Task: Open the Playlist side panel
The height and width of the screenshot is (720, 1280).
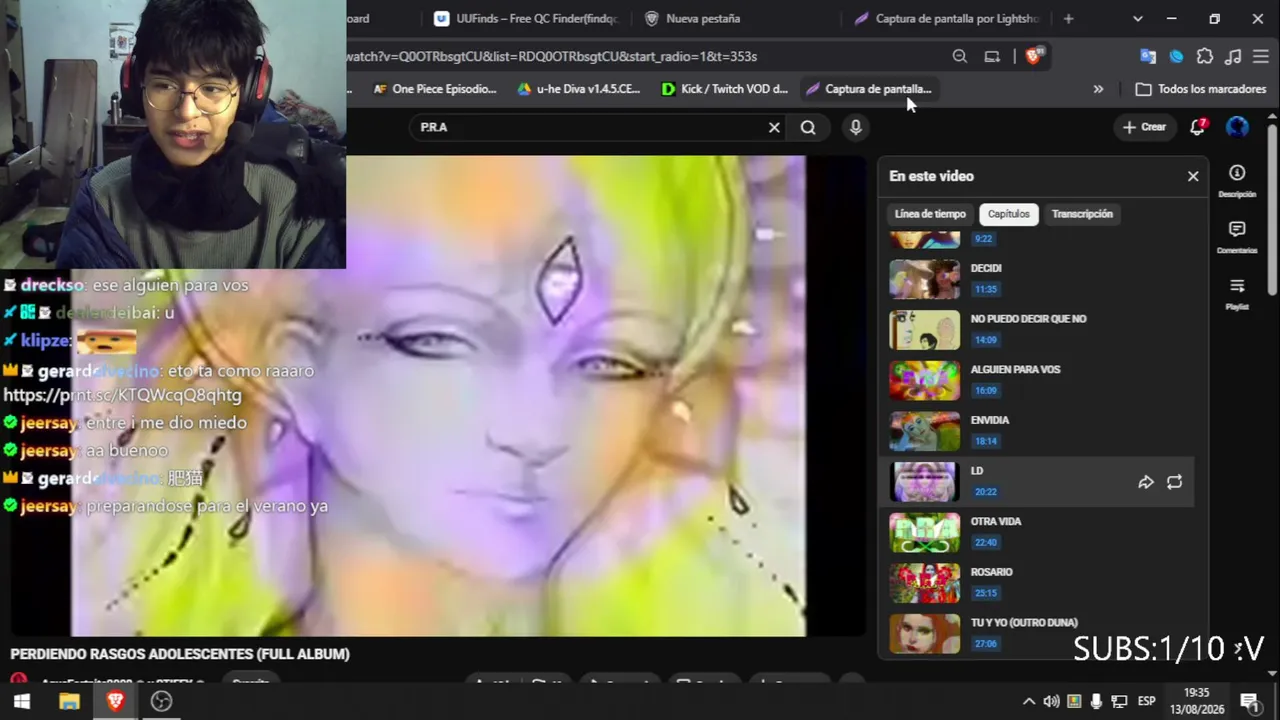Action: pos(1237,293)
